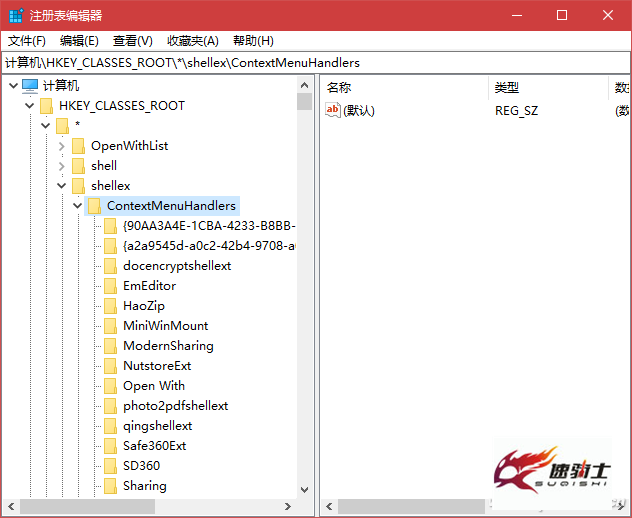The width and height of the screenshot is (632, 518).
Task: Open the 收藏夹(A) menu
Action: [x=193, y=41]
